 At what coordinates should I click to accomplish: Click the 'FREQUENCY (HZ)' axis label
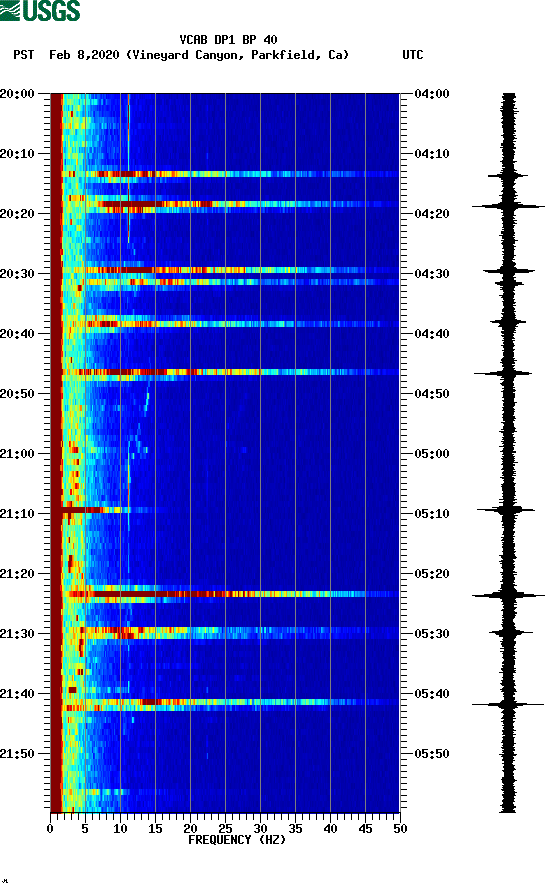(x=237, y=840)
